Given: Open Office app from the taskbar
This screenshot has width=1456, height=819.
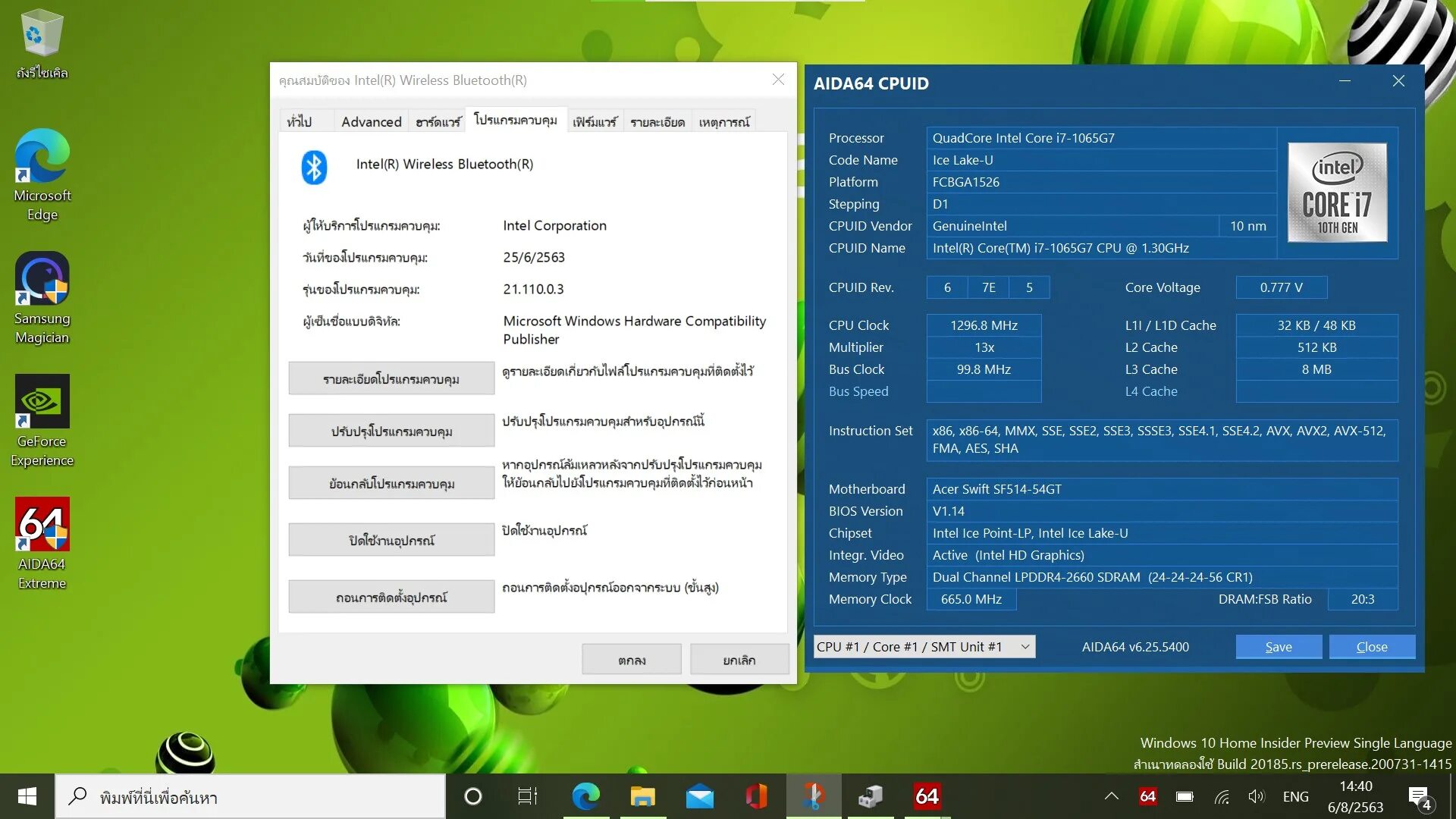Looking at the screenshot, I should coord(756,796).
